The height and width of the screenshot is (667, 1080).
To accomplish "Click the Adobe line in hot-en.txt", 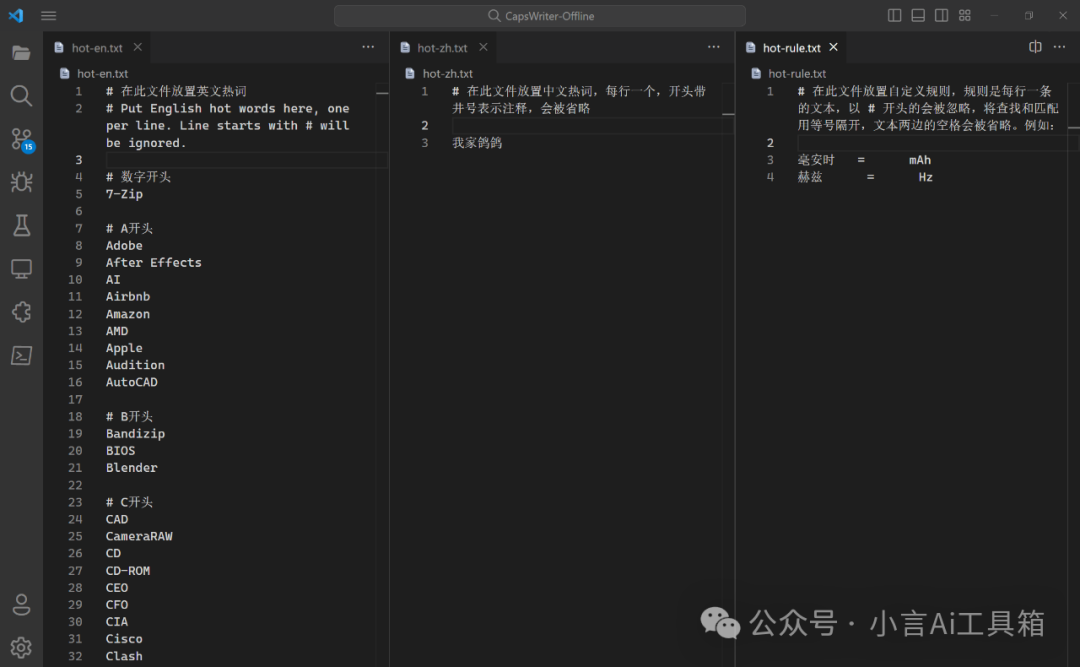I will (x=124, y=245).
